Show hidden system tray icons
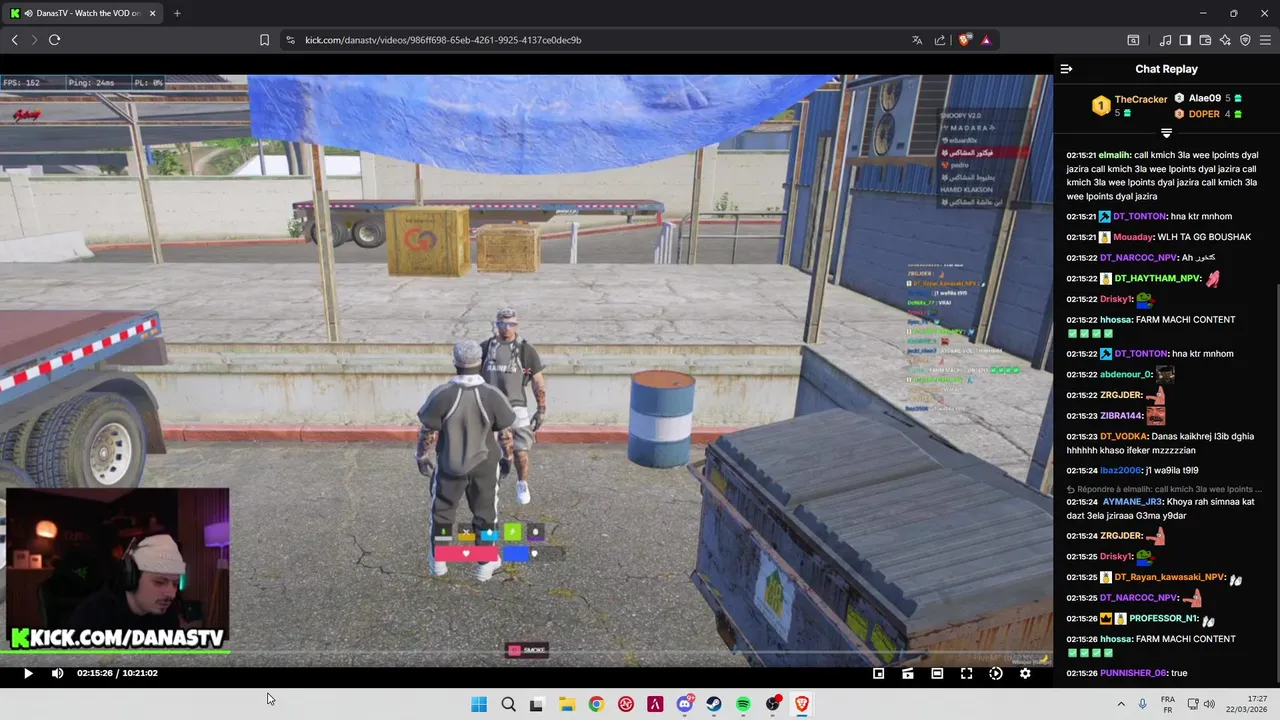1280x720 pixels. point(1120,704)
